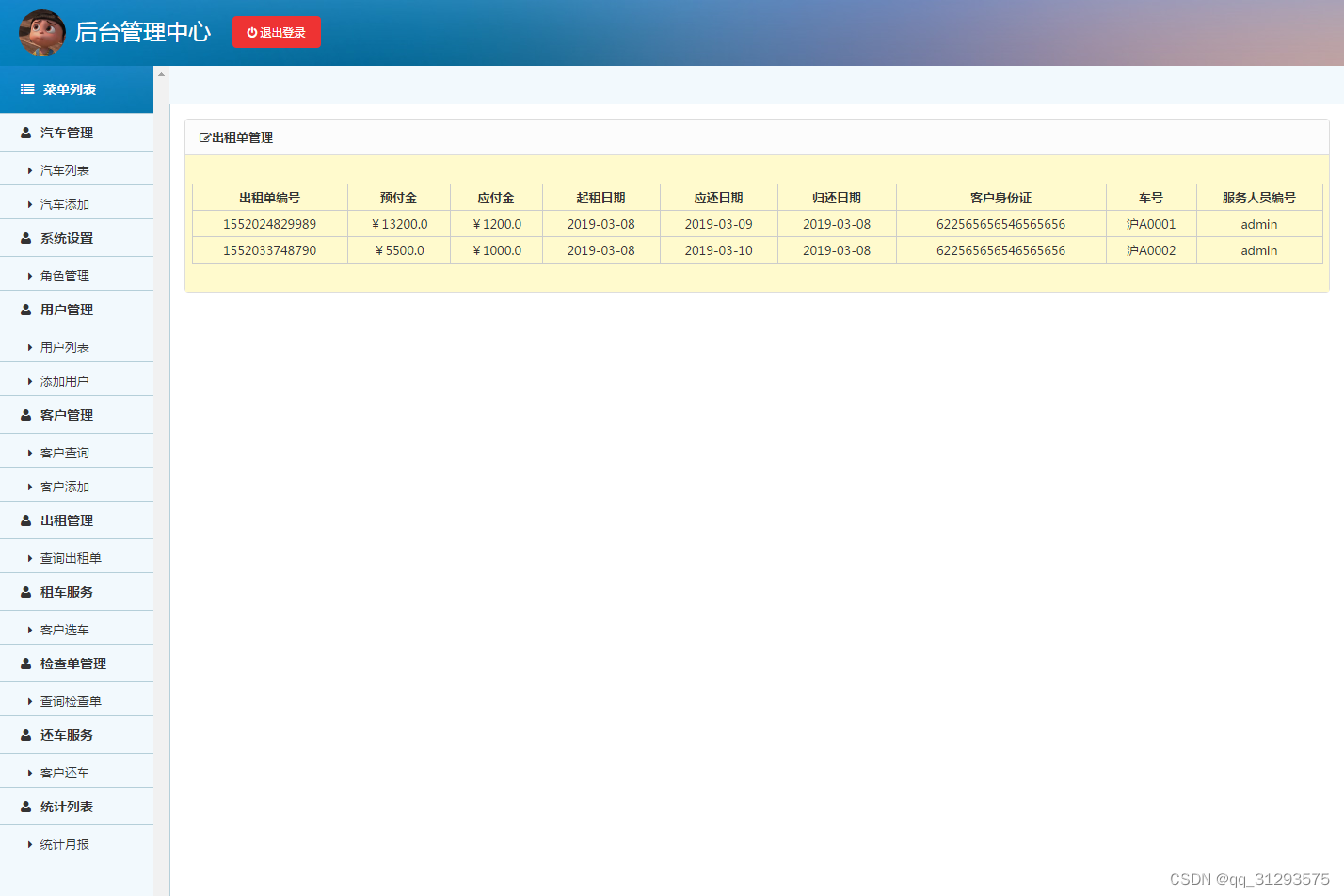
Task: Click the deposit amount ￥5500.0
Action: (x=399, y=250)
